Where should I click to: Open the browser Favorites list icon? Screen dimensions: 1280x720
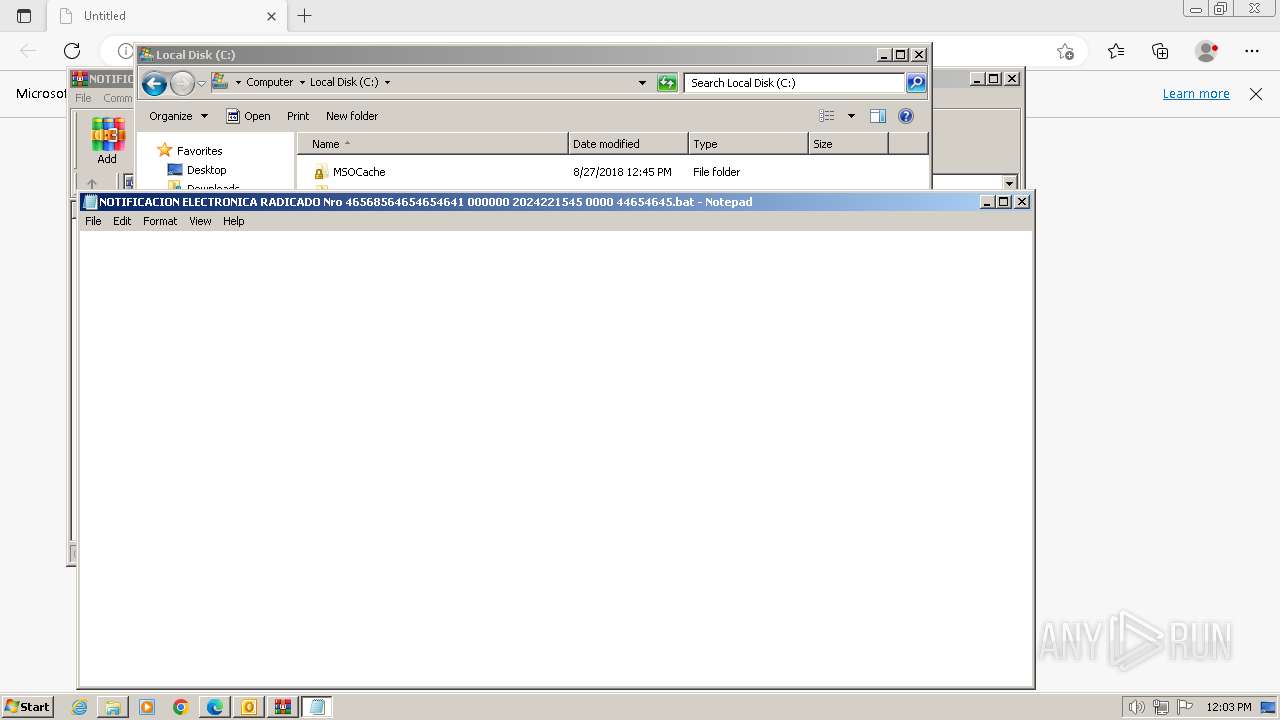coord(1116,51)
